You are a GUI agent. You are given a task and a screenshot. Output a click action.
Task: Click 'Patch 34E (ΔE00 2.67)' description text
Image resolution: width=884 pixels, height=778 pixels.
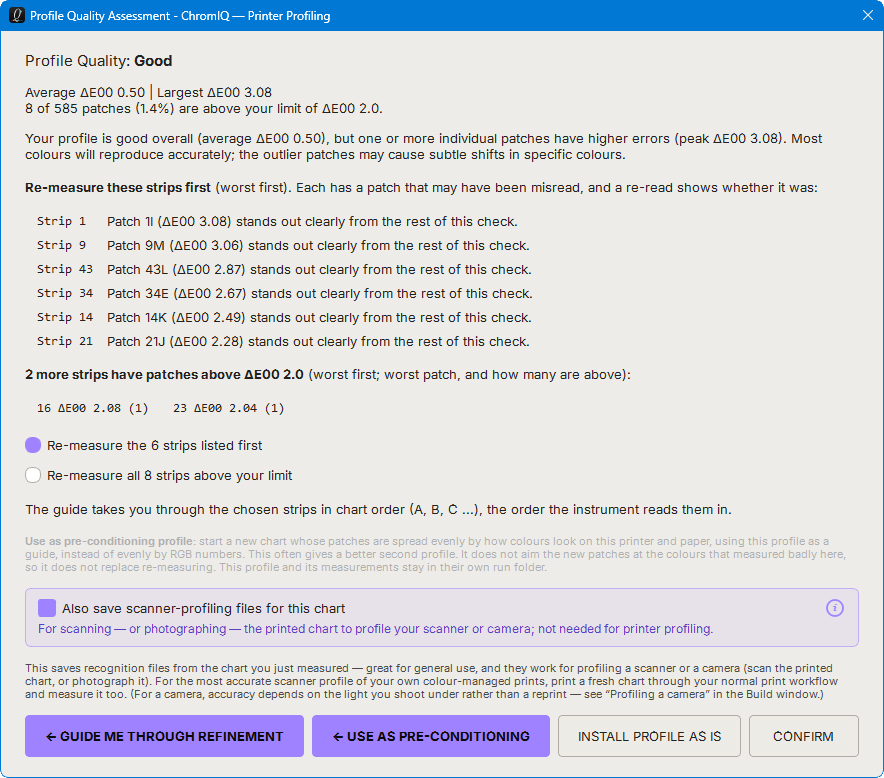[320, 293]
